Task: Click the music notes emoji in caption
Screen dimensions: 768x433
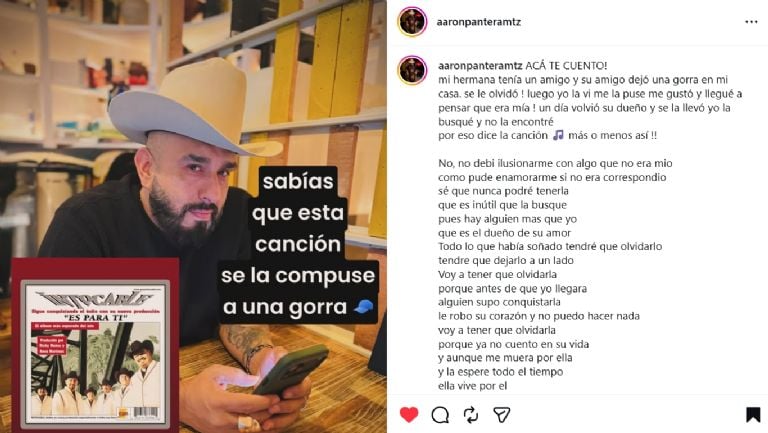Action: click(x=558, y=135)
